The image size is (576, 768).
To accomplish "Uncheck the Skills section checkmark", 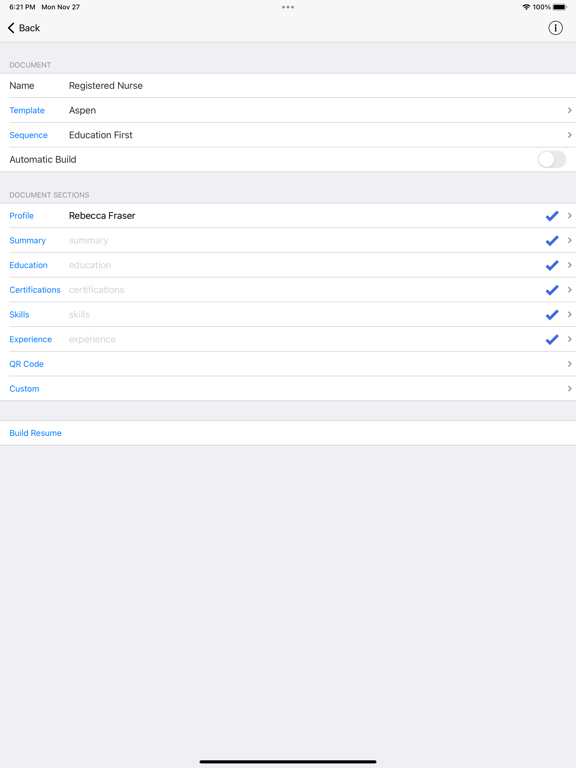I will [552, 314].
